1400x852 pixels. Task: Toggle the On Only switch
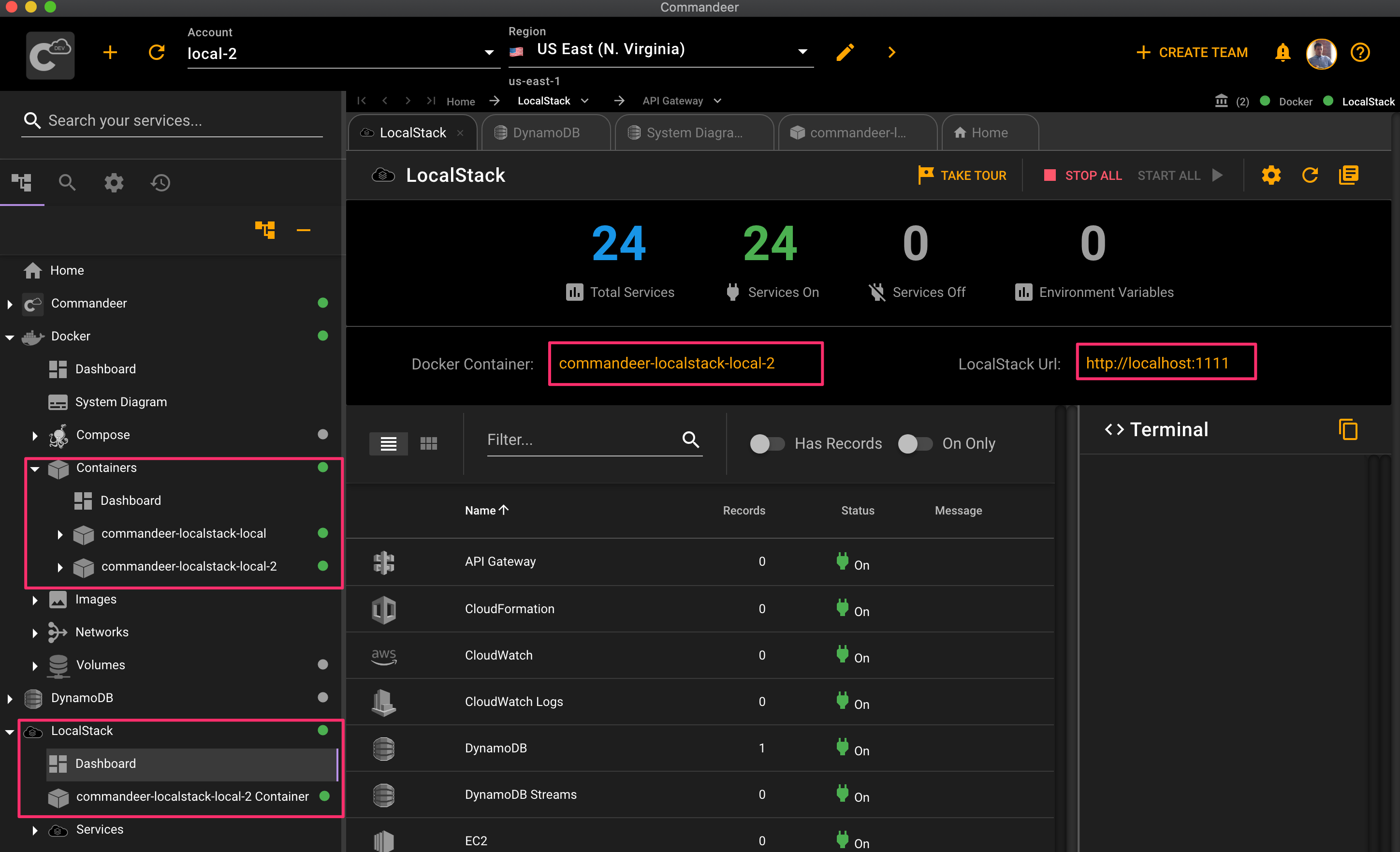(915, 443)
